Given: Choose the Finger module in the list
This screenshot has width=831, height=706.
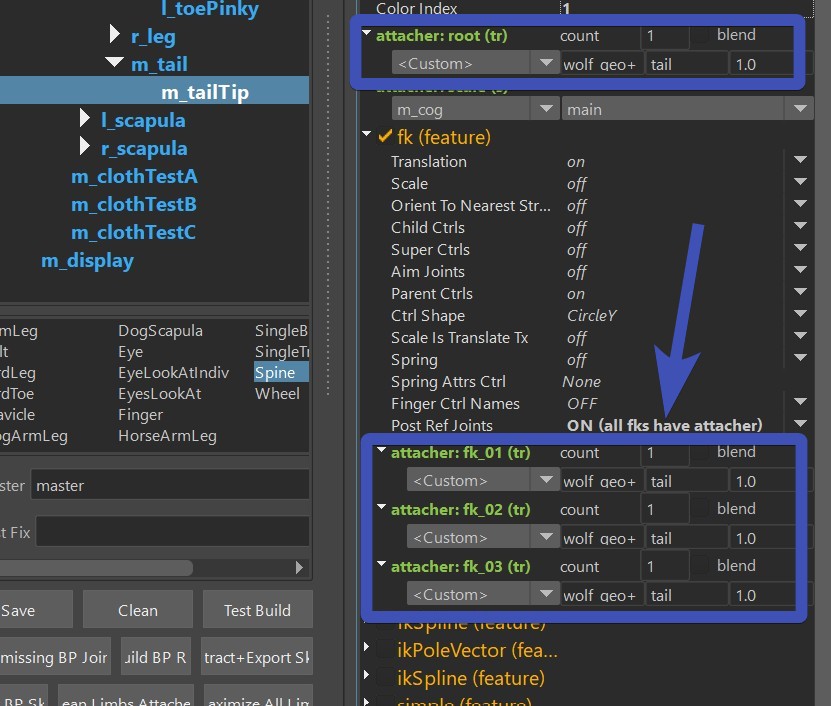Looking at the screenshot, I should [x=140, y=414].
